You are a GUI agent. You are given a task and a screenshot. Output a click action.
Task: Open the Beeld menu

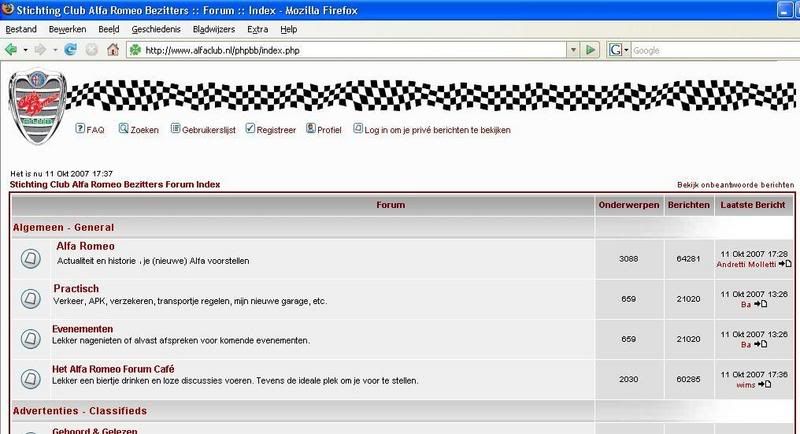pyautogui.click(x=109, y=30)
